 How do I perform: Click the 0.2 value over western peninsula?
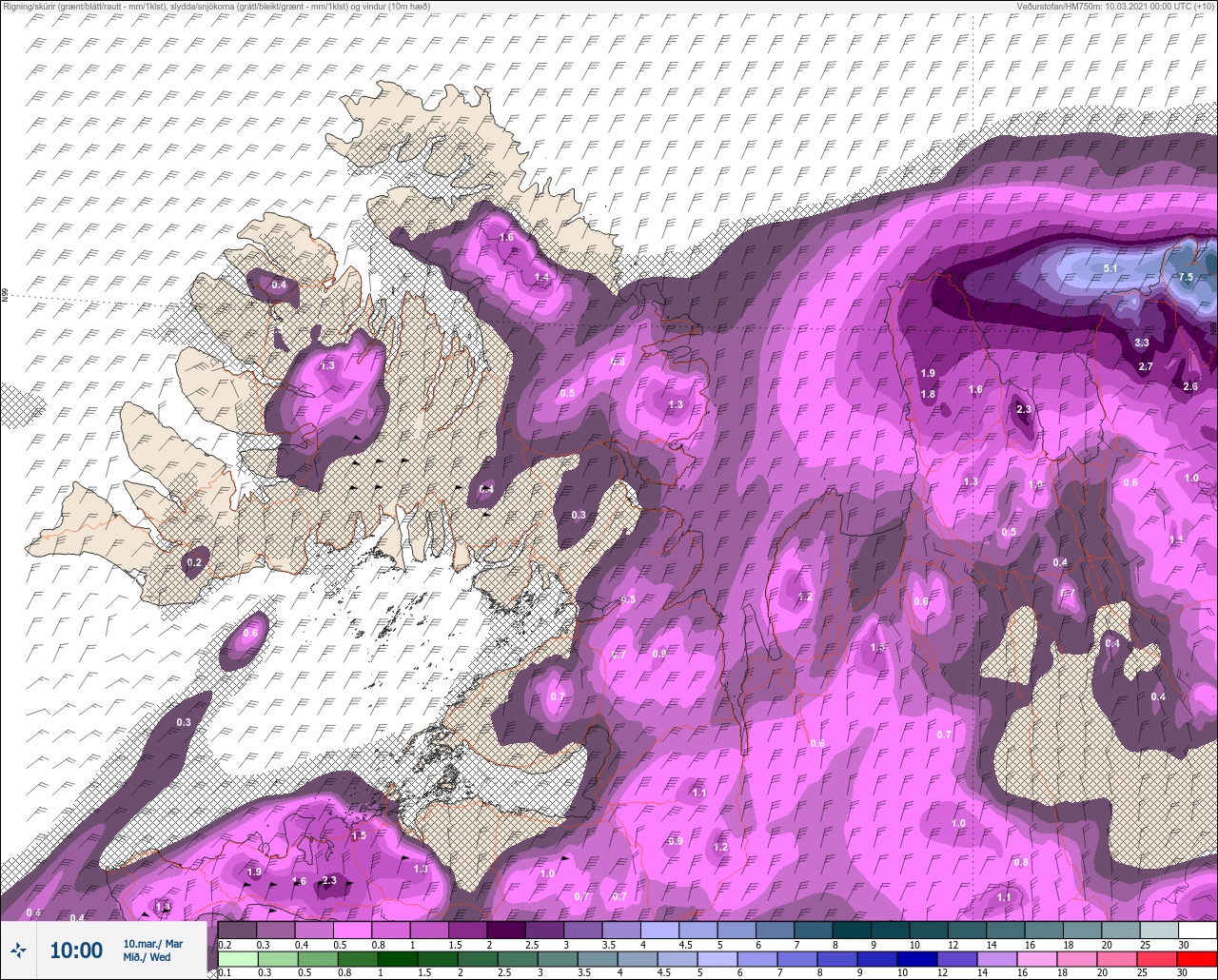195,562
